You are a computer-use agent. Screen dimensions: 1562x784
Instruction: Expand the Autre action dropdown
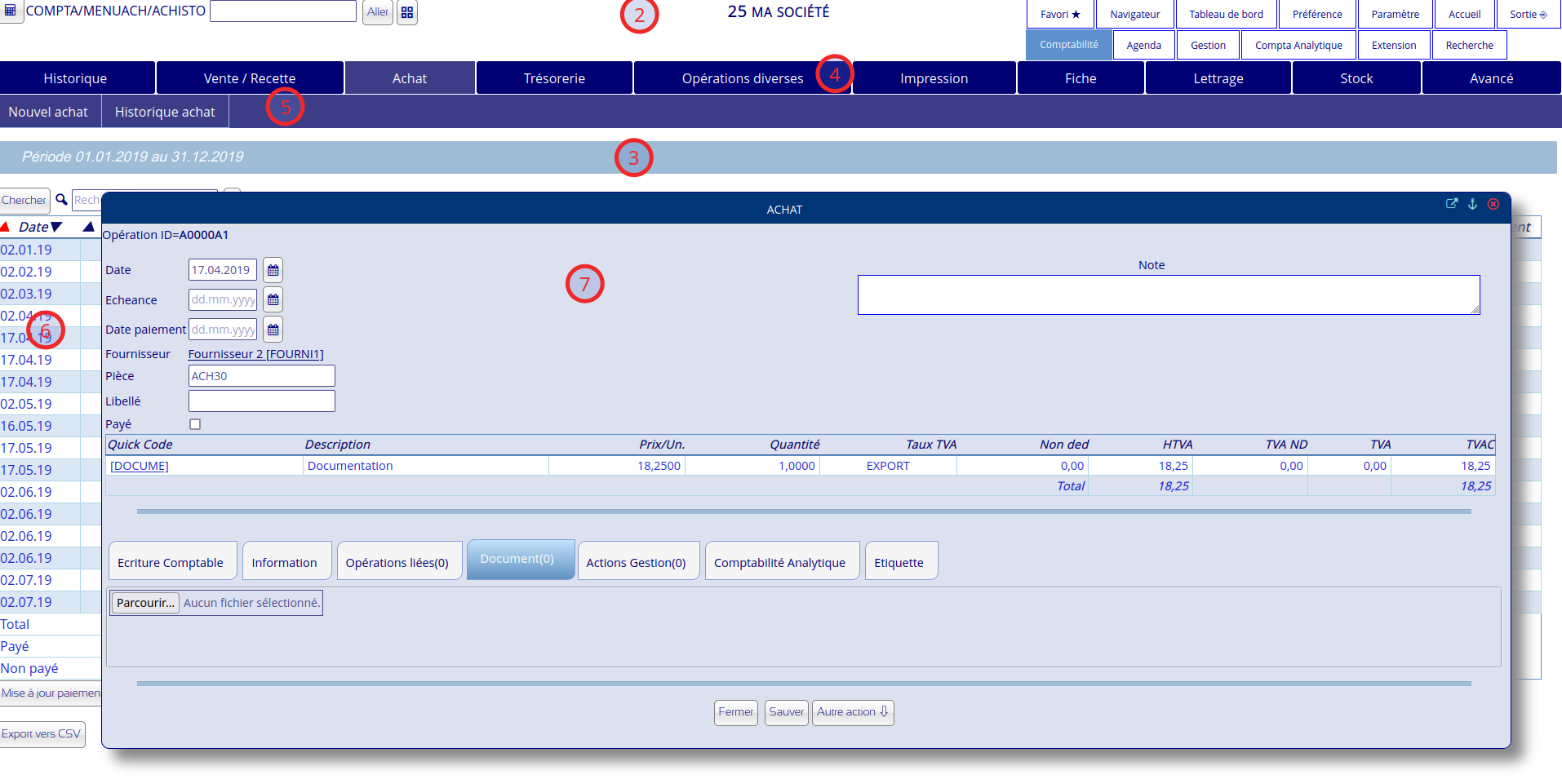(853, 712)
